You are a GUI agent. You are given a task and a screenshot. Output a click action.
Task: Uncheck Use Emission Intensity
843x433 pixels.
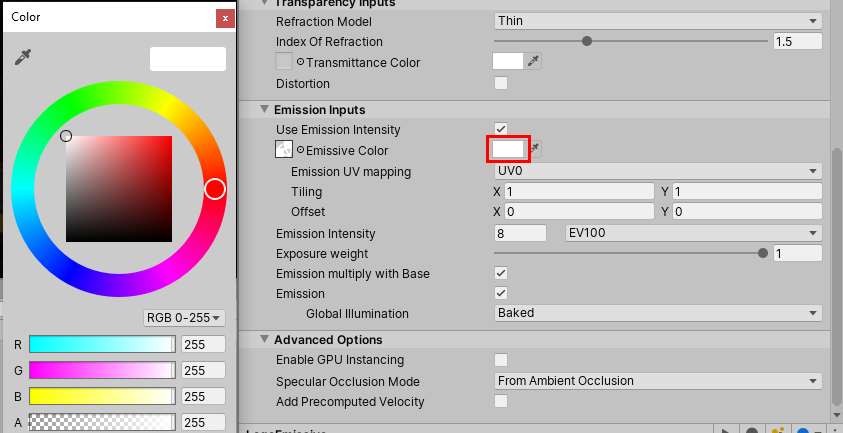click(x=501, y=129)
